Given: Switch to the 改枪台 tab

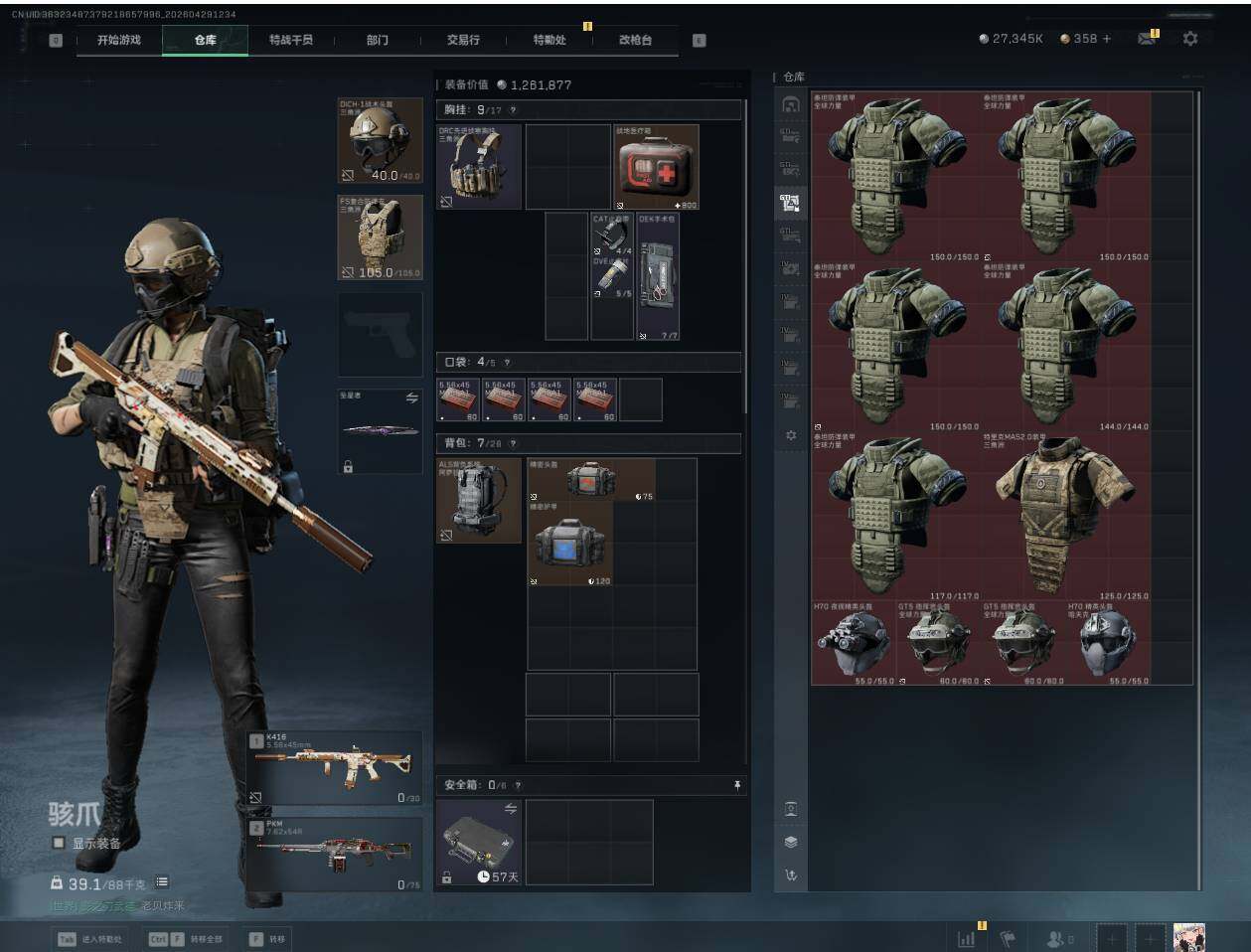Looking at the screenshot, I should coord(635,40).
